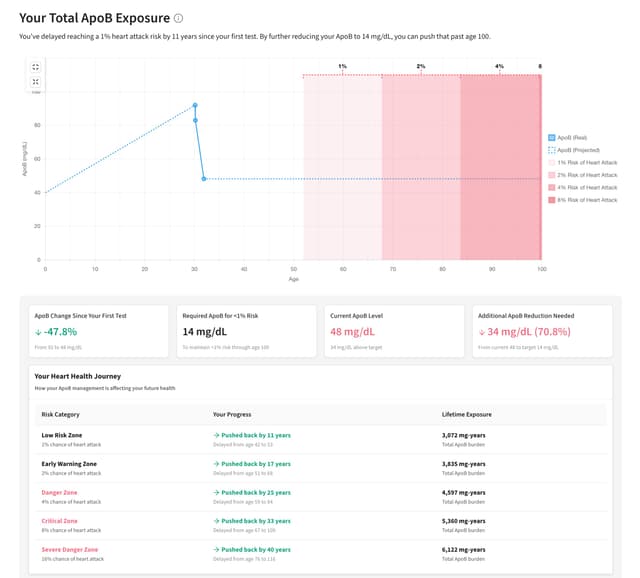The height and width of the screenshot is (578, 640).
Task: Click the lower chart zoom control button
Action: click(36, 81)
